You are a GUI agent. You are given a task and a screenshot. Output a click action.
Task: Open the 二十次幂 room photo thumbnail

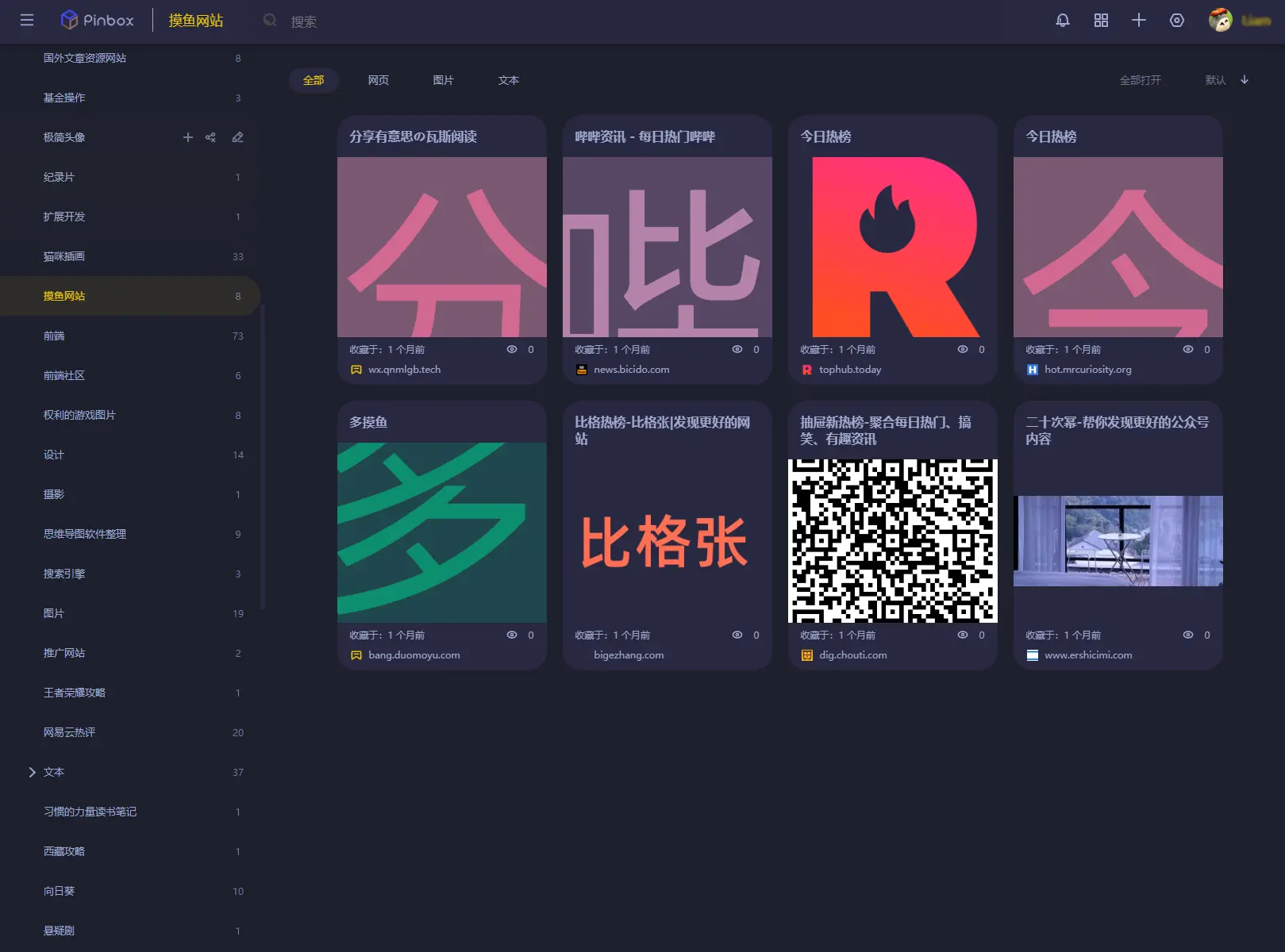pos(1118,541)
